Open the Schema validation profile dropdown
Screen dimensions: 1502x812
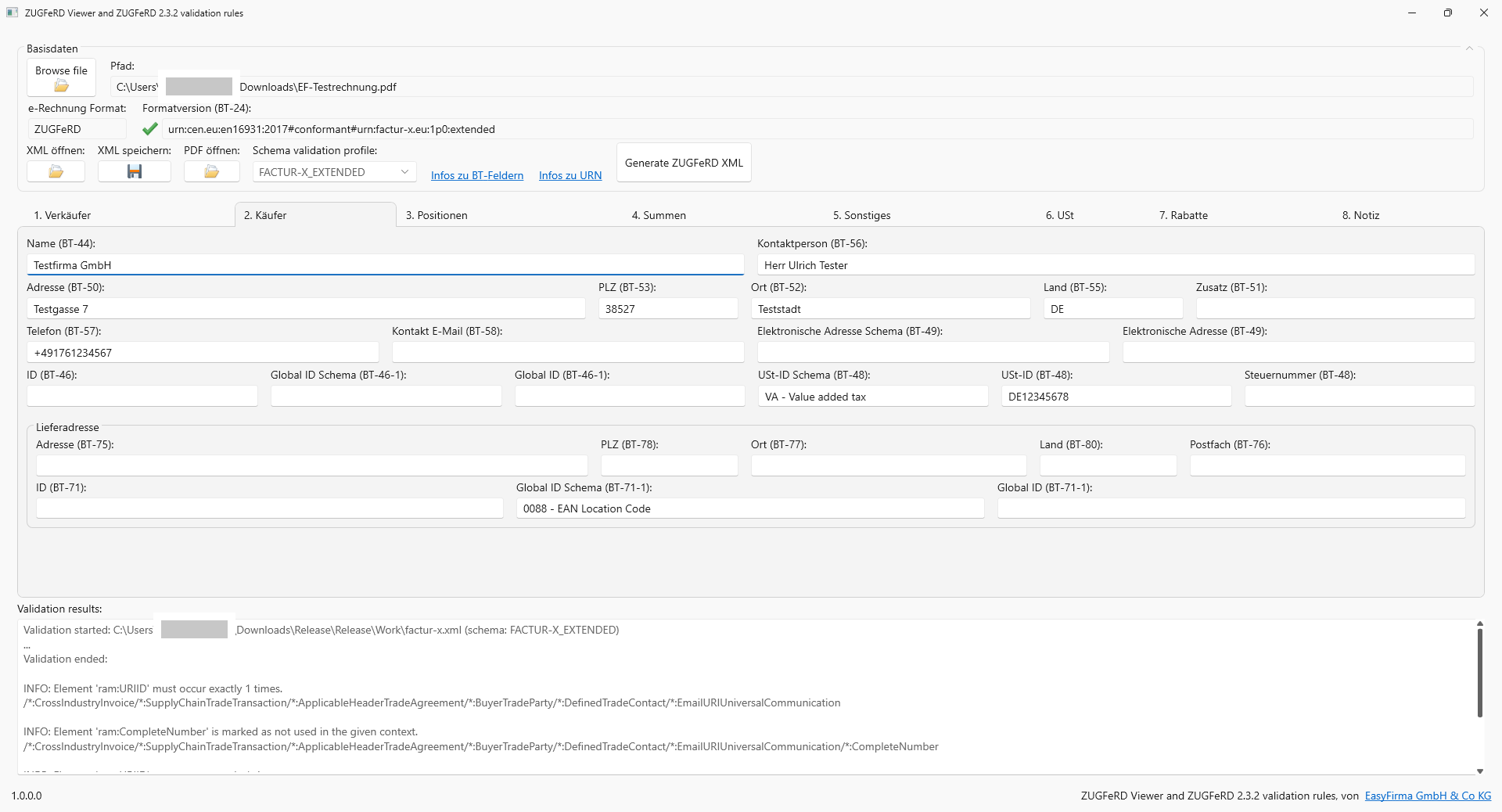click(x=334, y=172)
